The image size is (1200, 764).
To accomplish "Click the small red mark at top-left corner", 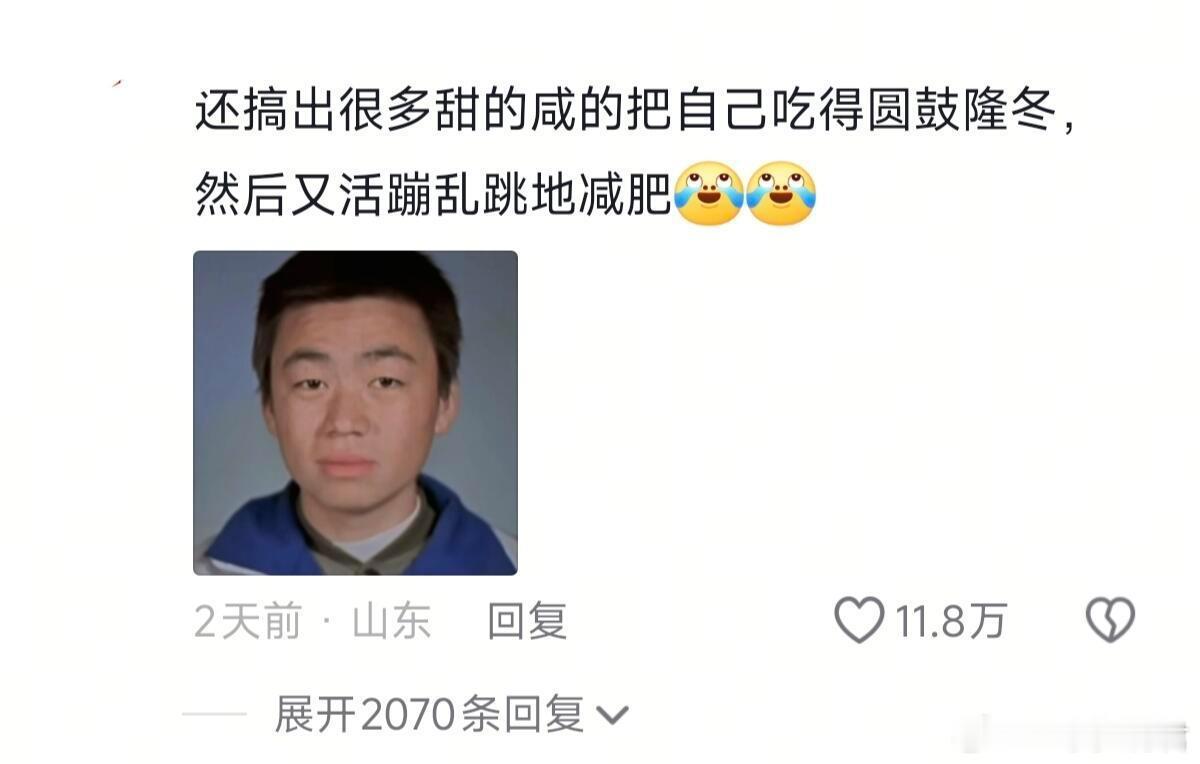I will point(117,84).
